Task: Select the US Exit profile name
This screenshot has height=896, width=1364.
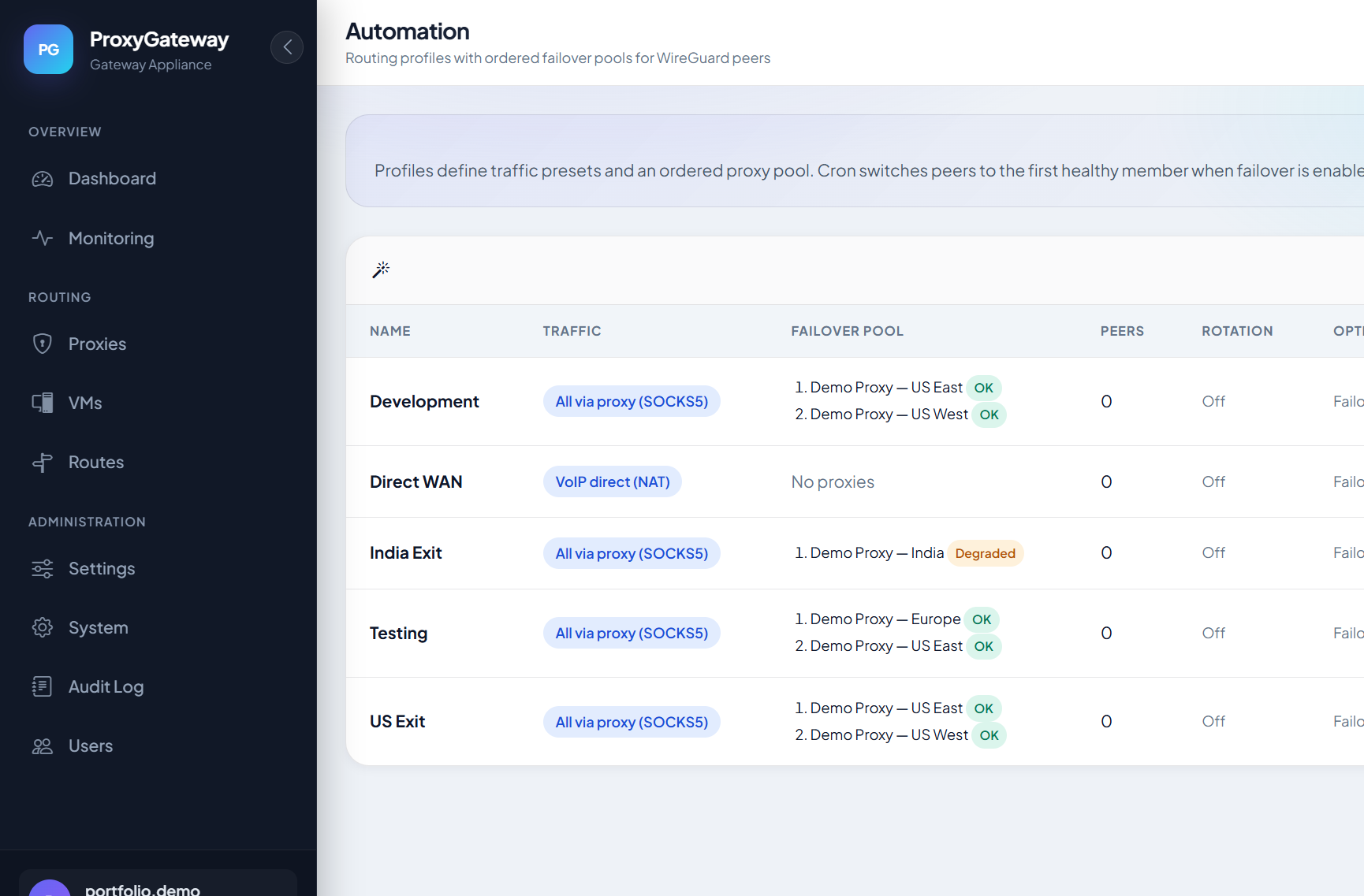Action: (x=397, y=721)
